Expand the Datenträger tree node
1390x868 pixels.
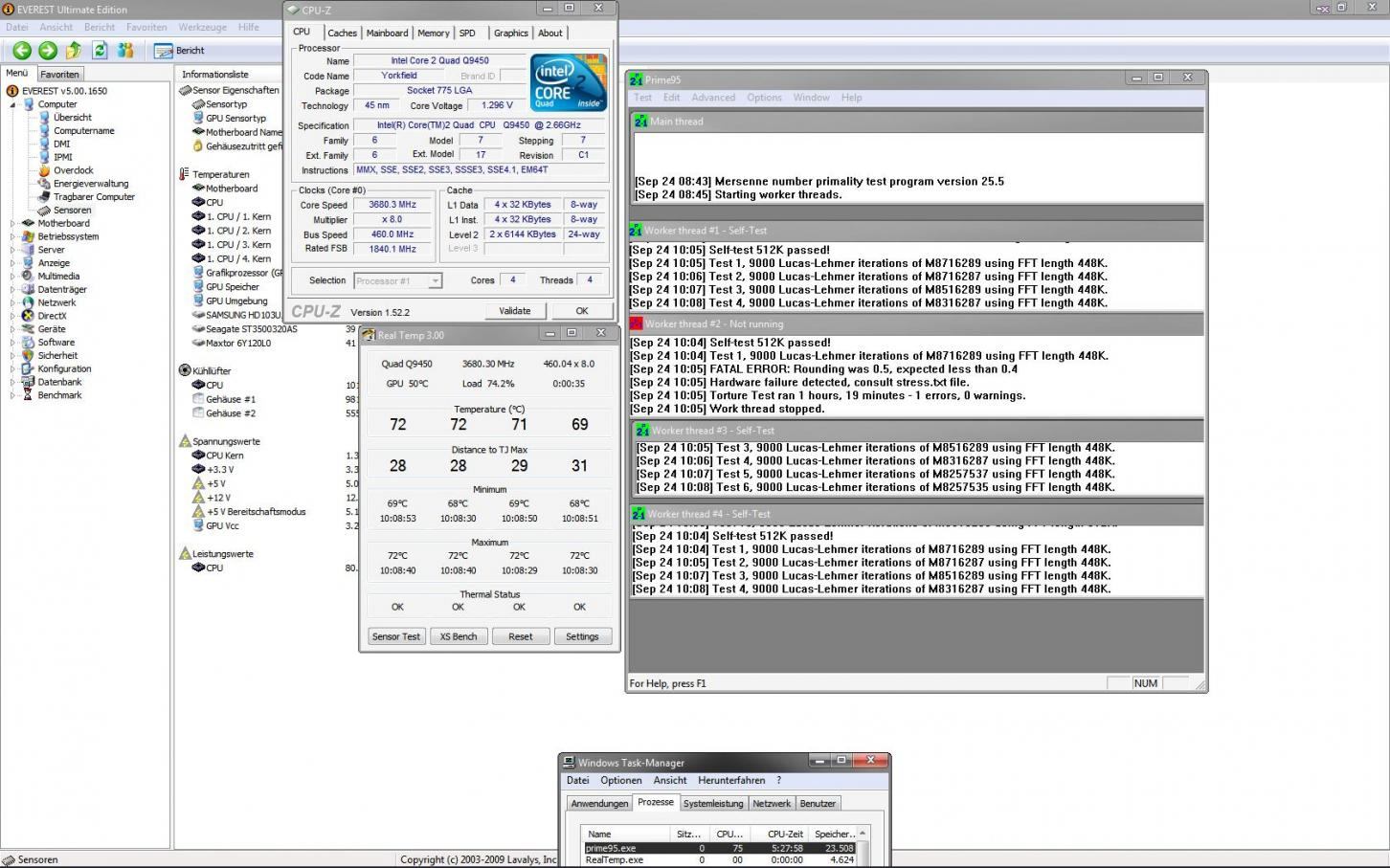pyautogui.click(x=13, y=289)
